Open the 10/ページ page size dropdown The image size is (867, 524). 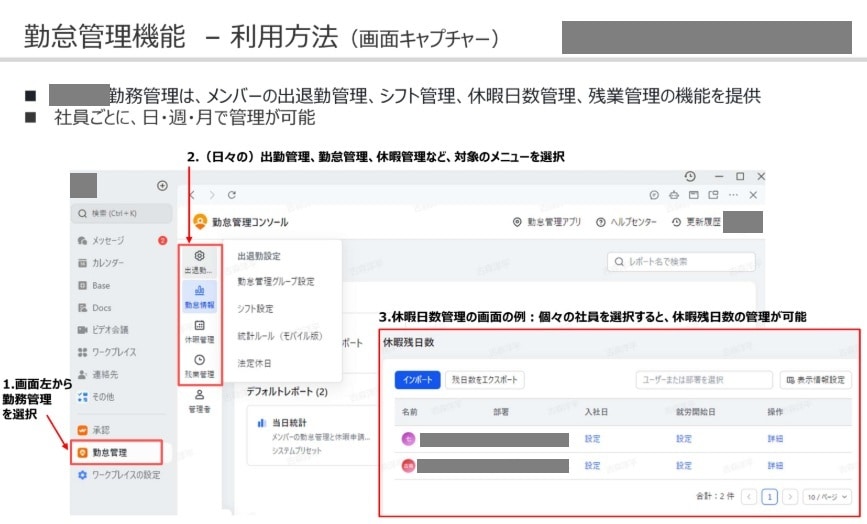click(x=827, y=497)
